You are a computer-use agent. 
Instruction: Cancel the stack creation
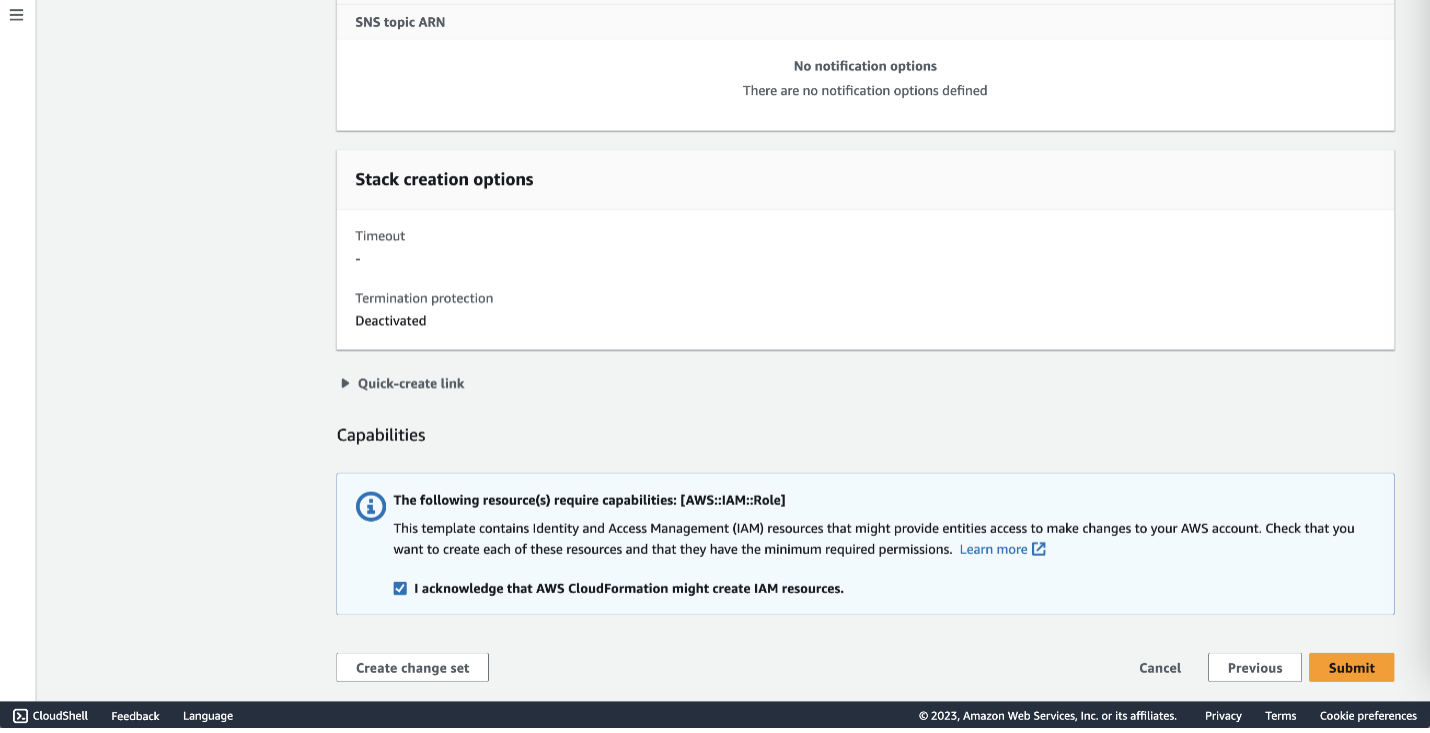click(1159, 667)
